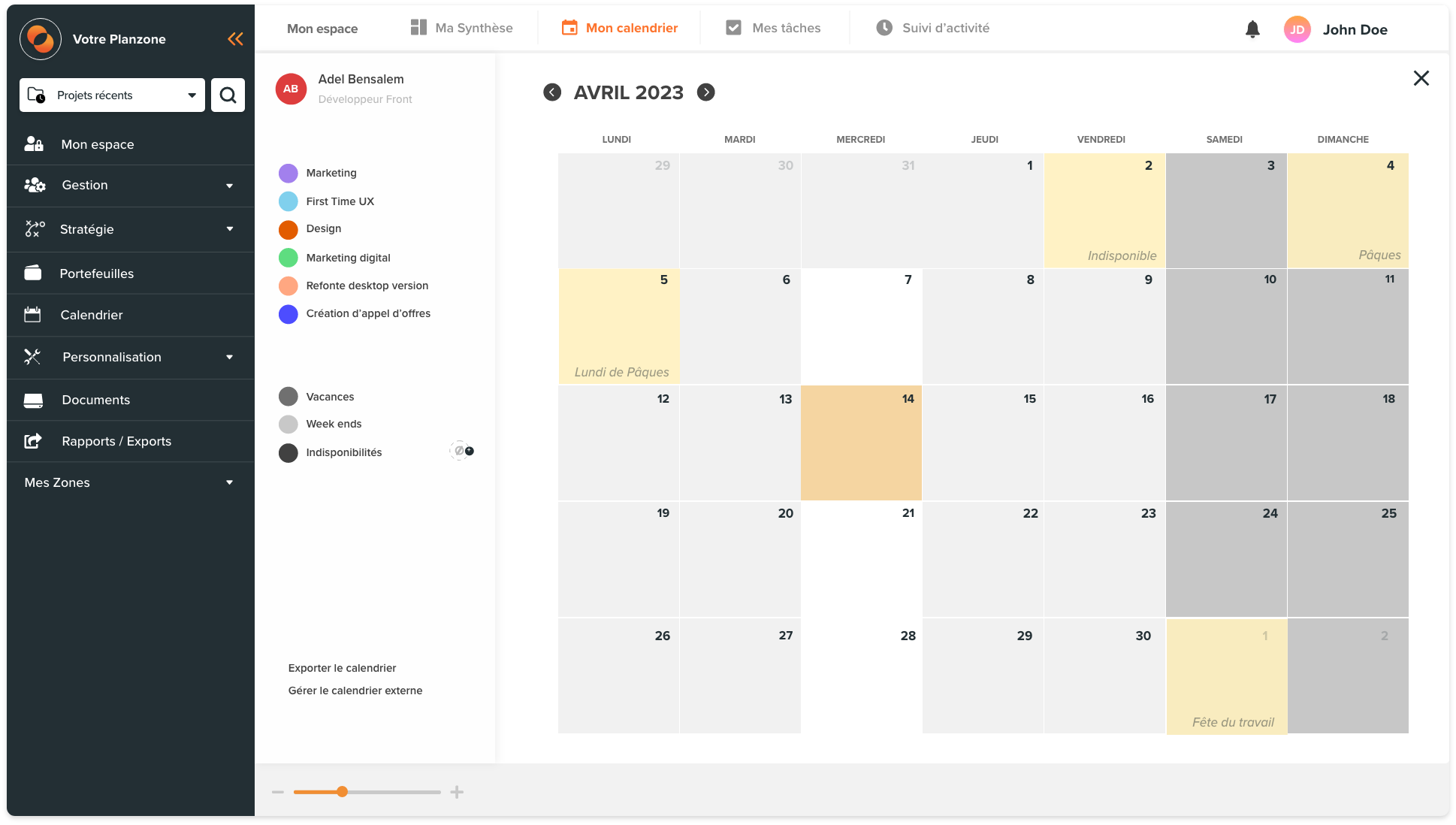The width and height of the screenshot is (1456, 825).
Task: Click the Mes tâches checkmark icon
Action: [734, 28]
